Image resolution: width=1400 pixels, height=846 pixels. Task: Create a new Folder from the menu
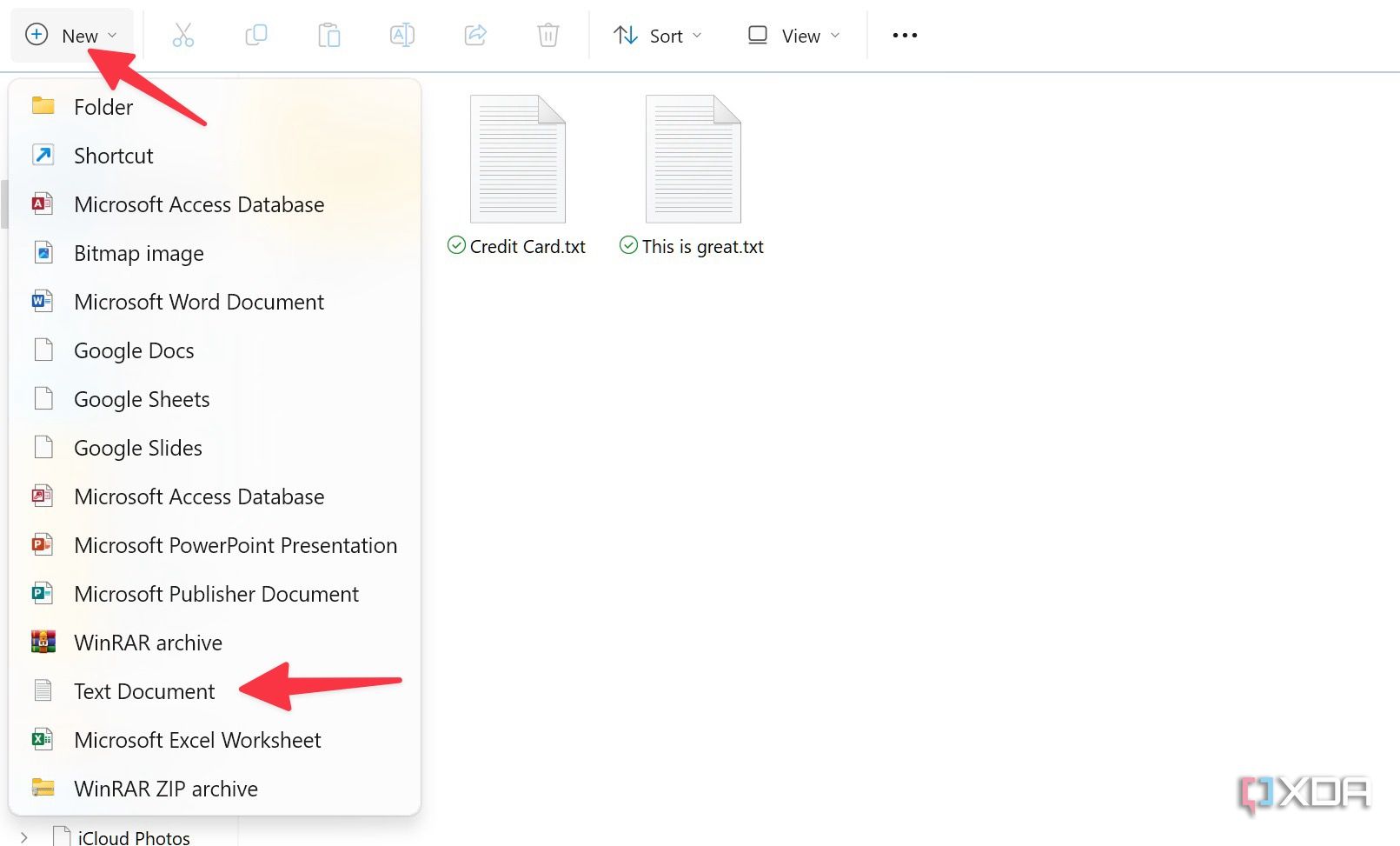103,106
